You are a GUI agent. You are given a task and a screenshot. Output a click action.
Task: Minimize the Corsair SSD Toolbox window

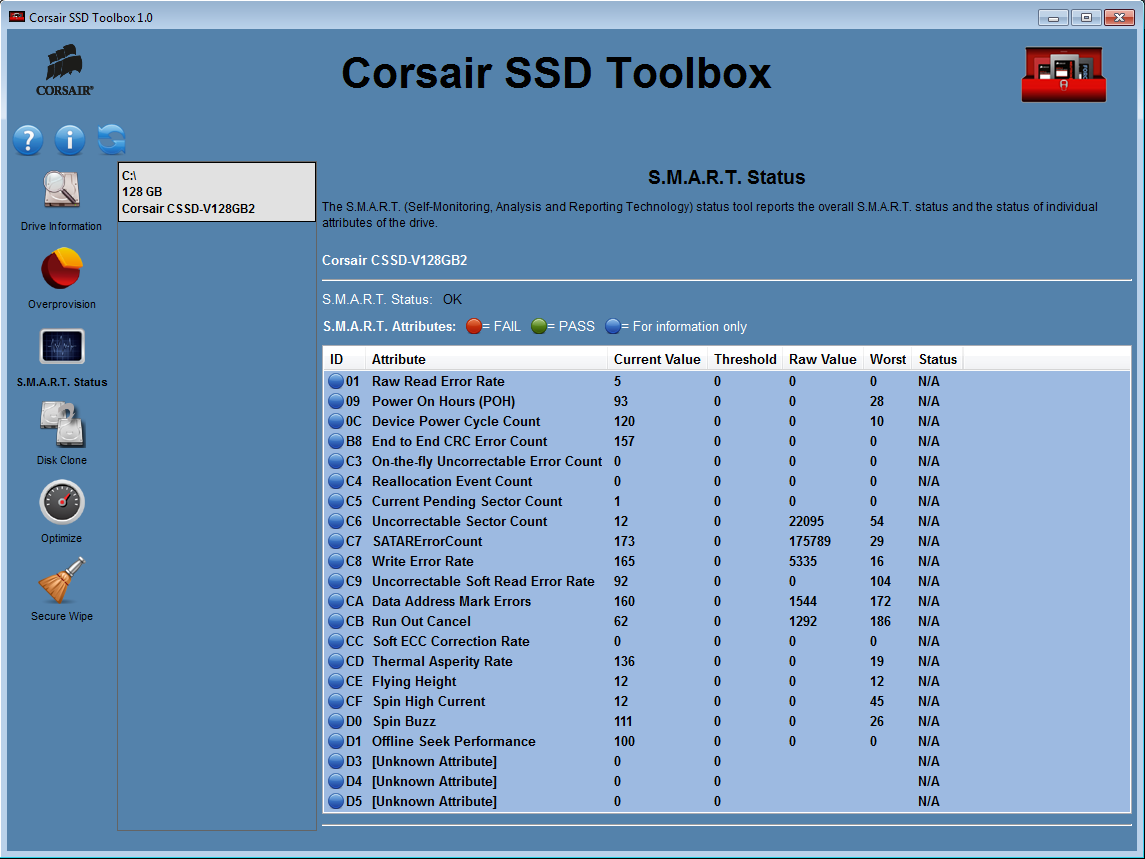point(1053,18)
